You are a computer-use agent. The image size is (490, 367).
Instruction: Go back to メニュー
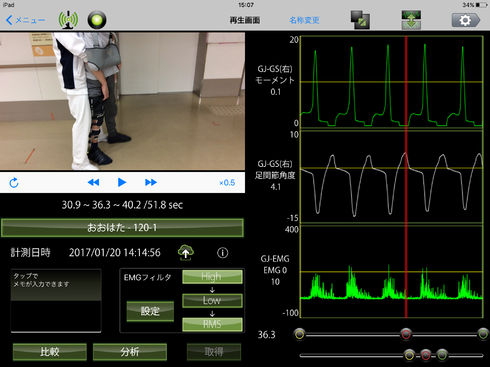click(x=25, y=20)
